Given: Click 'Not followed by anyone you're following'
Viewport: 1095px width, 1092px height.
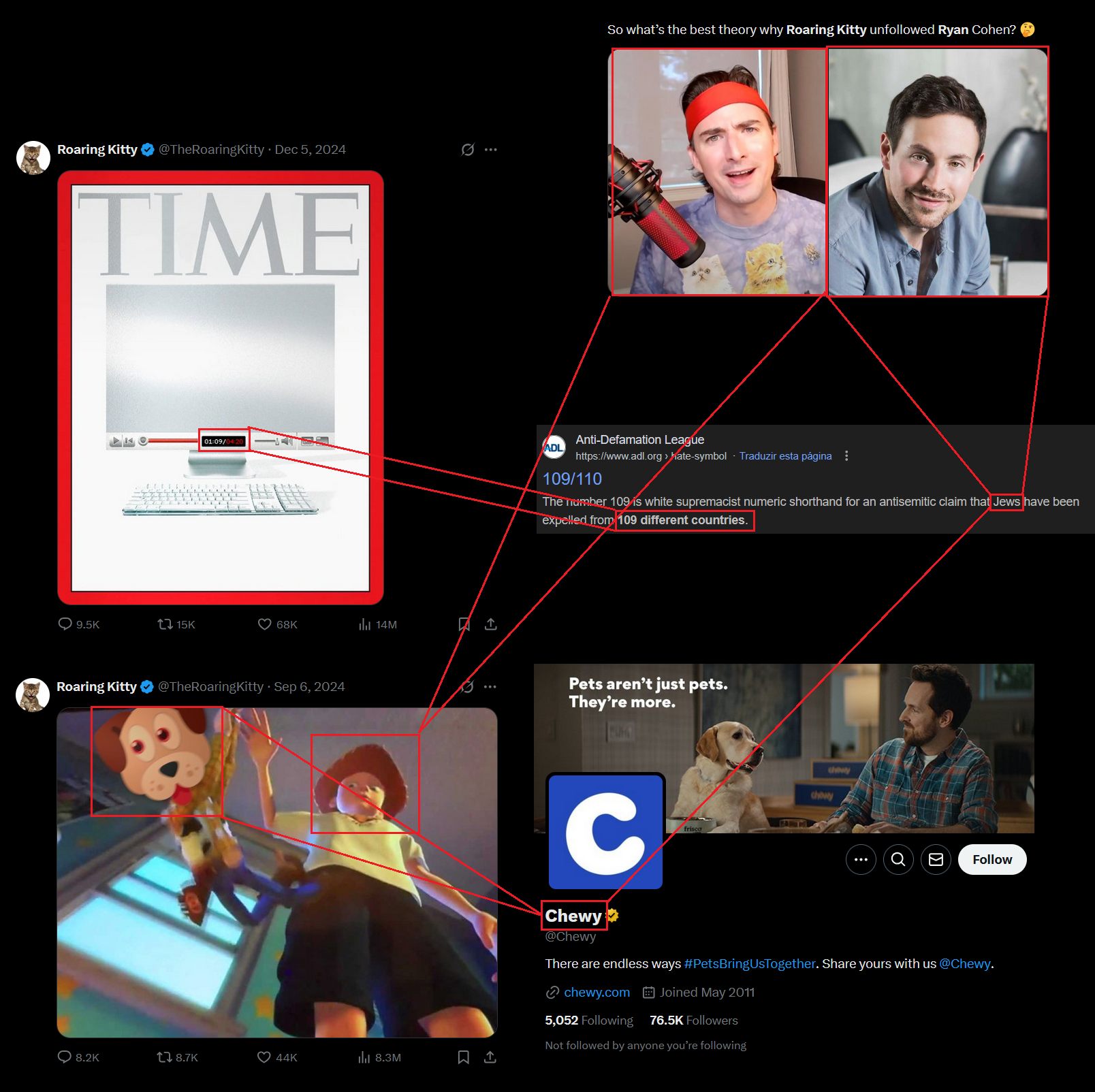Looking at the screenshot, I should point(646,1045).
